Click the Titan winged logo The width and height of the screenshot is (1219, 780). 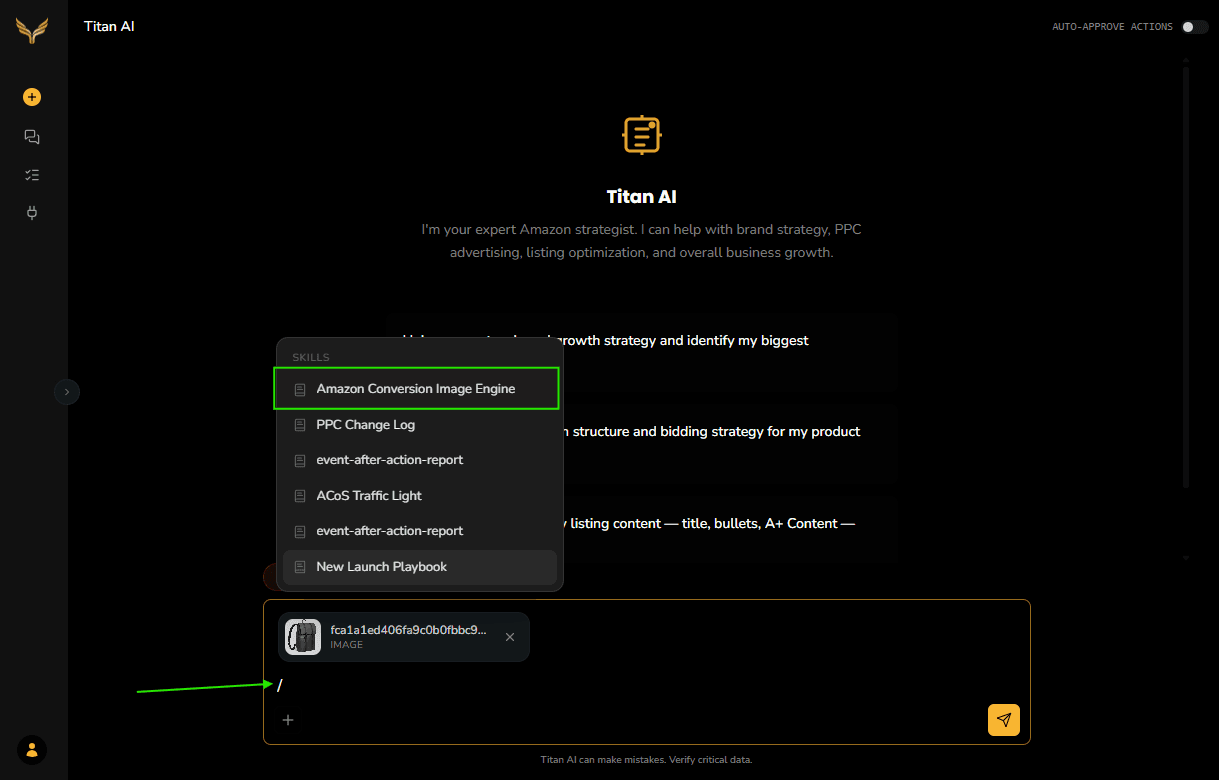click(32, 31)
